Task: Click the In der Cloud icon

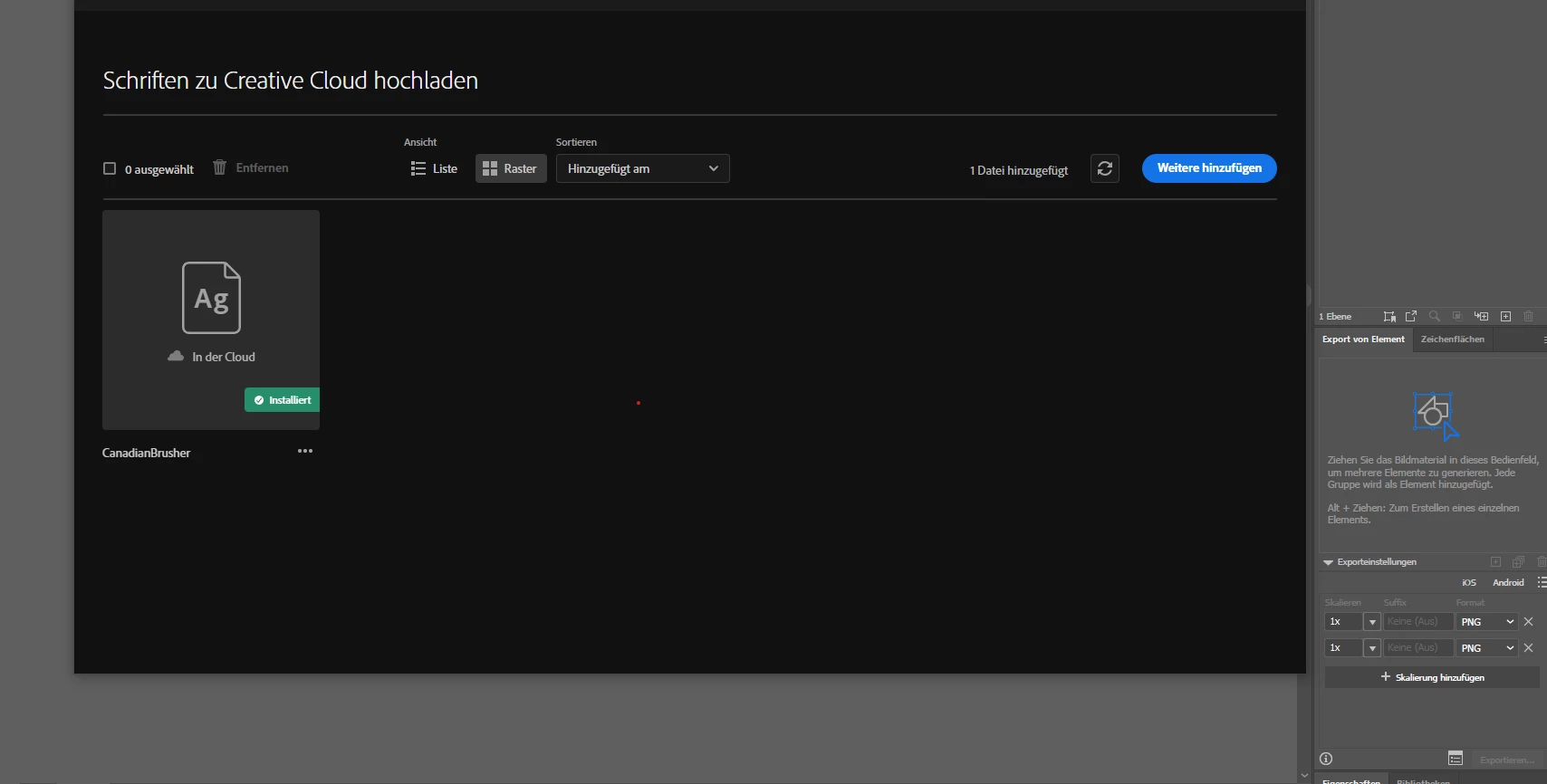Action: point(176,357)
